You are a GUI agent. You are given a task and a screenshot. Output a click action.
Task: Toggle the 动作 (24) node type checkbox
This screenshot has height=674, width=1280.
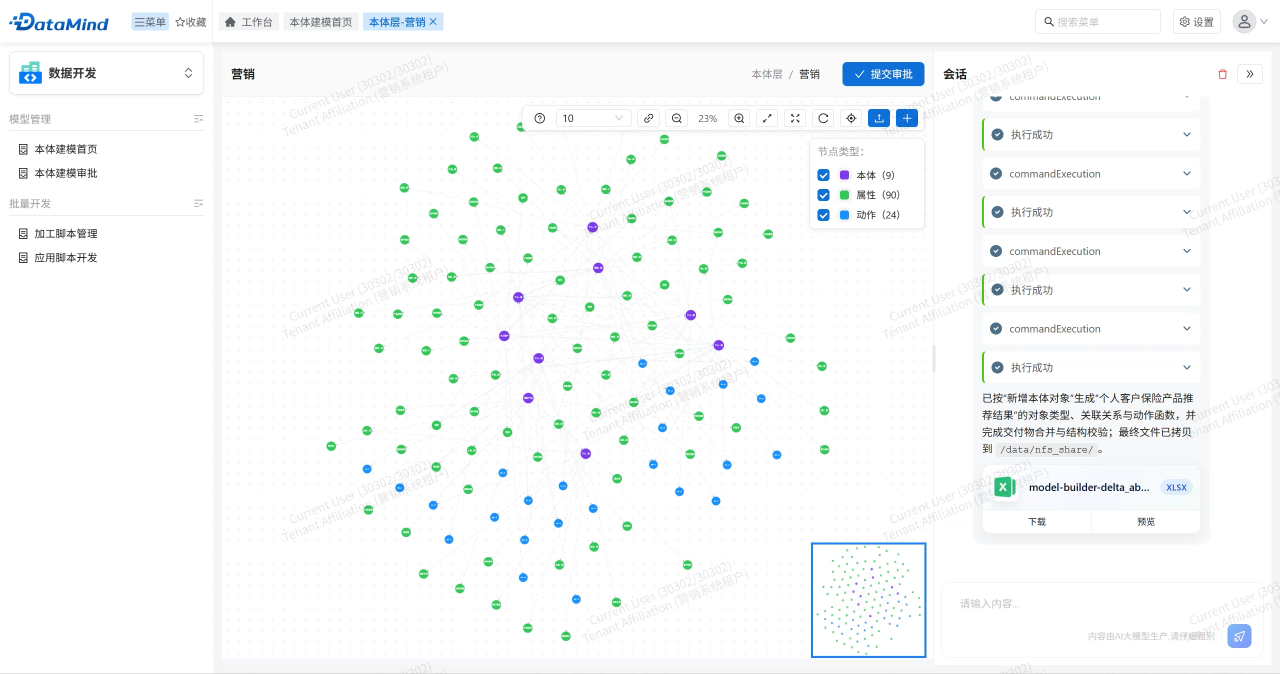click(824, 215)
